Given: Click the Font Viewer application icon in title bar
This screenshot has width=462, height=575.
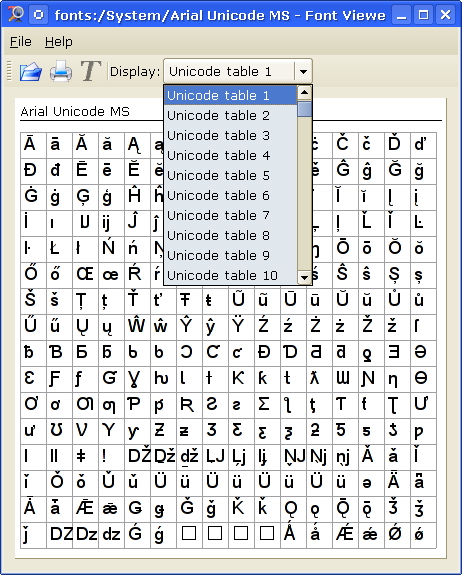Looking at the screenshot, I should click(x=15, y=15).
